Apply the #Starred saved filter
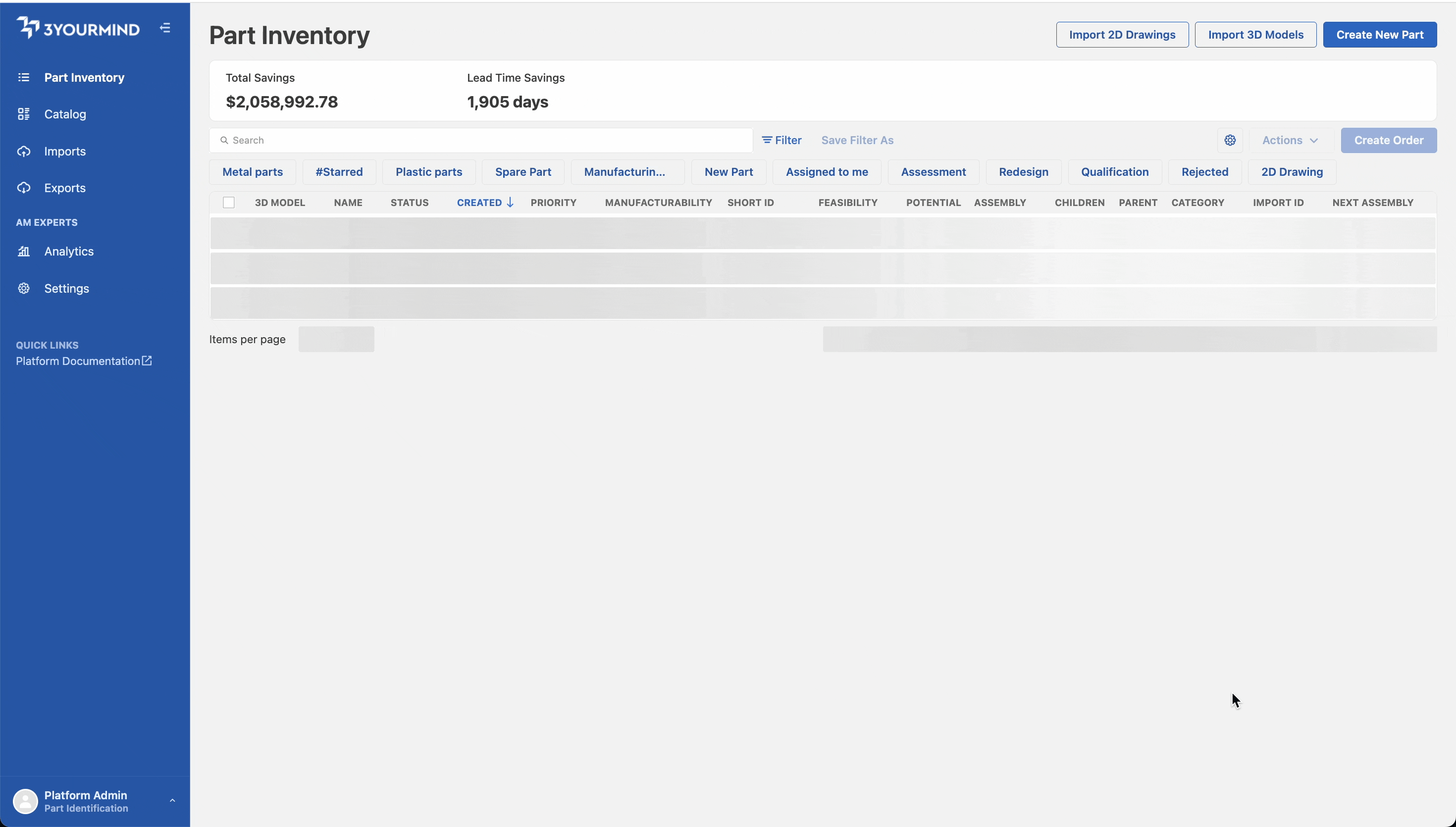 pyautogui.click(x=339, y=172)
